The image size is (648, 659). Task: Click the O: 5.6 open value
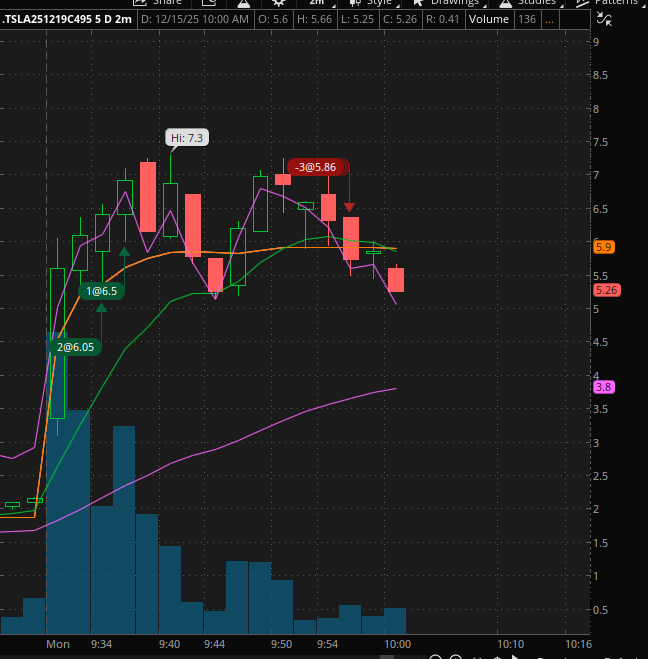pos(273,19)
